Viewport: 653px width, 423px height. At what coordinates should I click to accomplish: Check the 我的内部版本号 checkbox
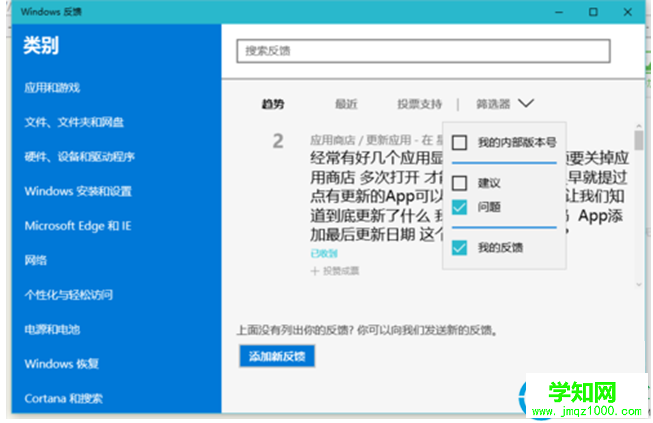click(x=459, y=142)
